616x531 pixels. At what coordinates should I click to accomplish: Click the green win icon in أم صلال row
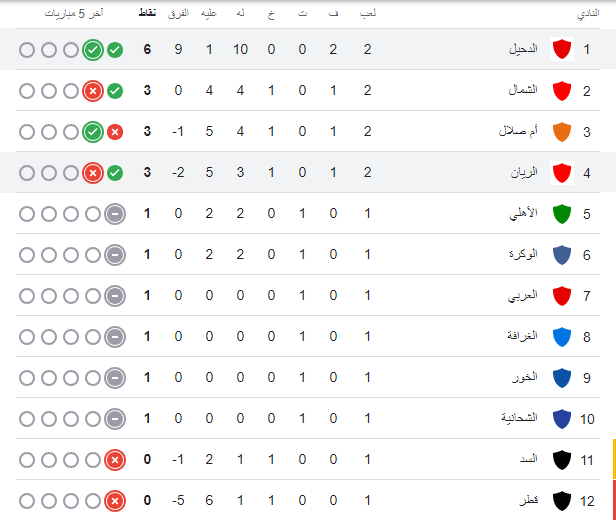92,132
